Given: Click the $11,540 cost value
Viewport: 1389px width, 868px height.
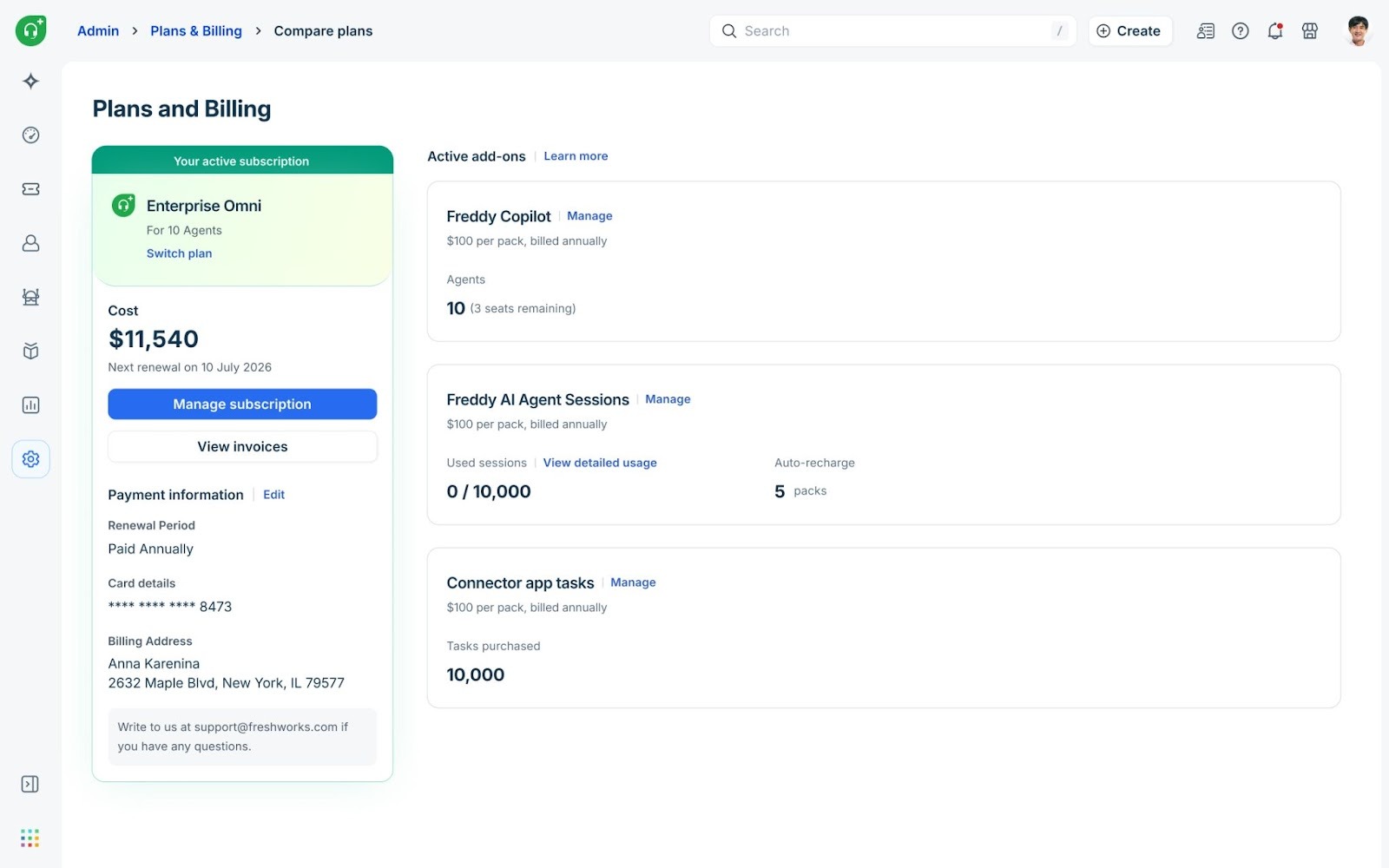Looking at the screenshot, I should click(x=154, y=339).
